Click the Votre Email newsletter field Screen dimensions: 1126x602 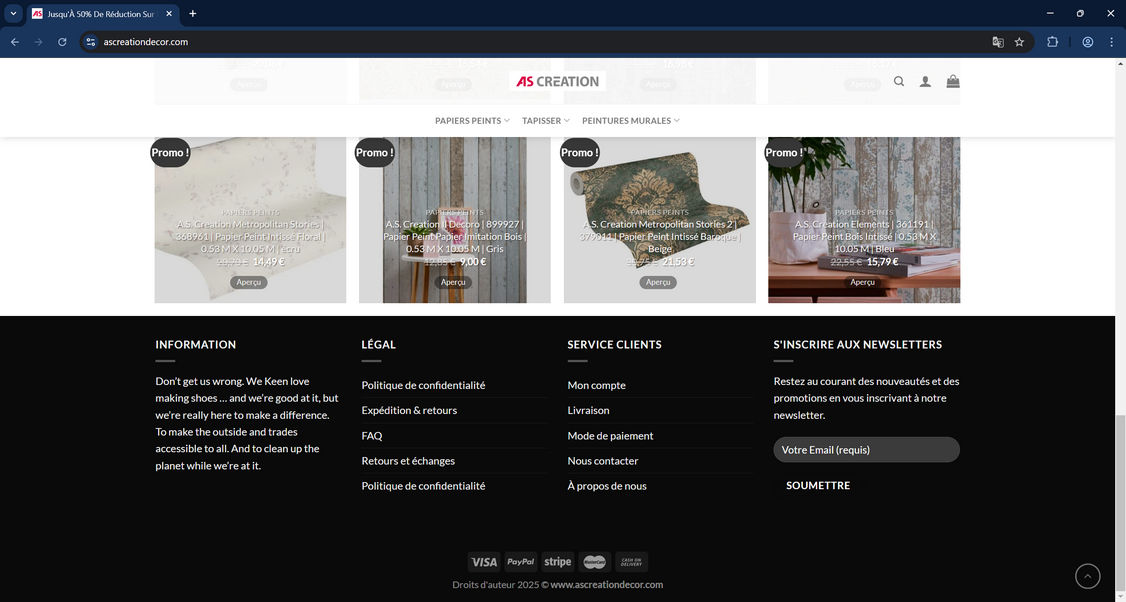click(x=866, y=450)
